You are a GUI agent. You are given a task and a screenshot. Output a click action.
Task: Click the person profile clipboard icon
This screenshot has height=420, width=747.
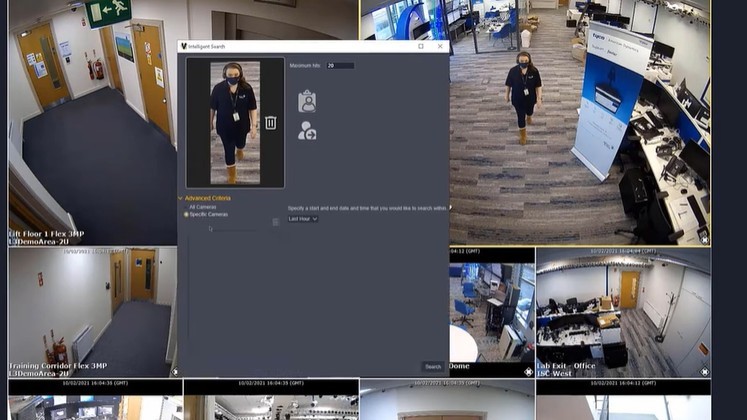click(307, 101)
